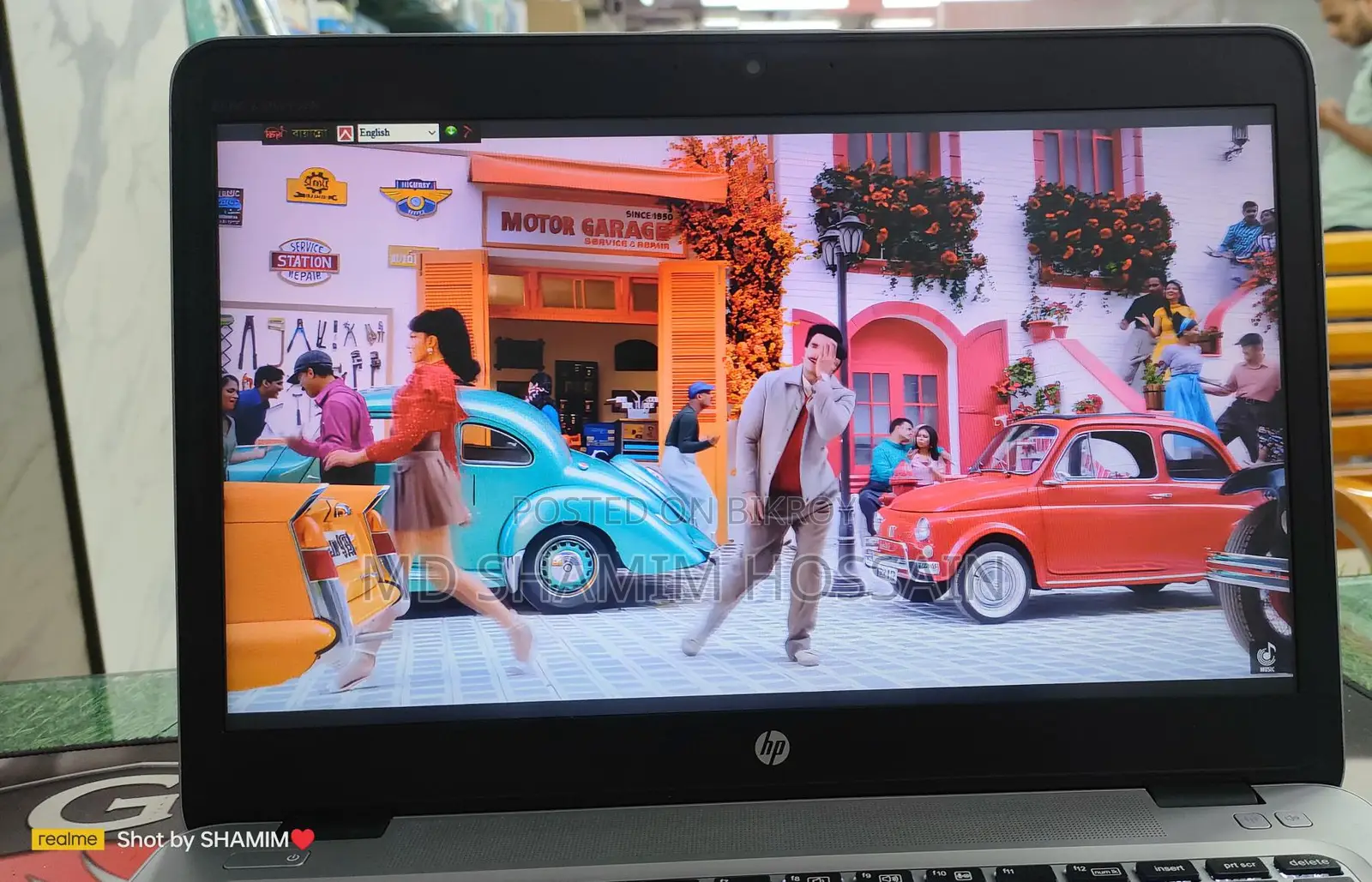Click the green down-arrow icon on Bijoy toolbar
This screenshot has height=882, width=1372.
click(451, 132)
